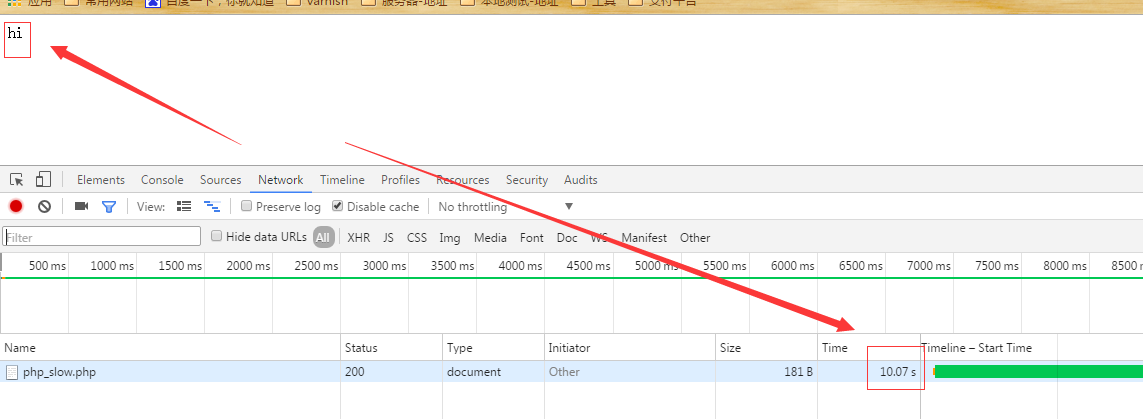Switch to the Sources tab
The height and width of the screenshot is (419, 1143).
tap(220, 180)
